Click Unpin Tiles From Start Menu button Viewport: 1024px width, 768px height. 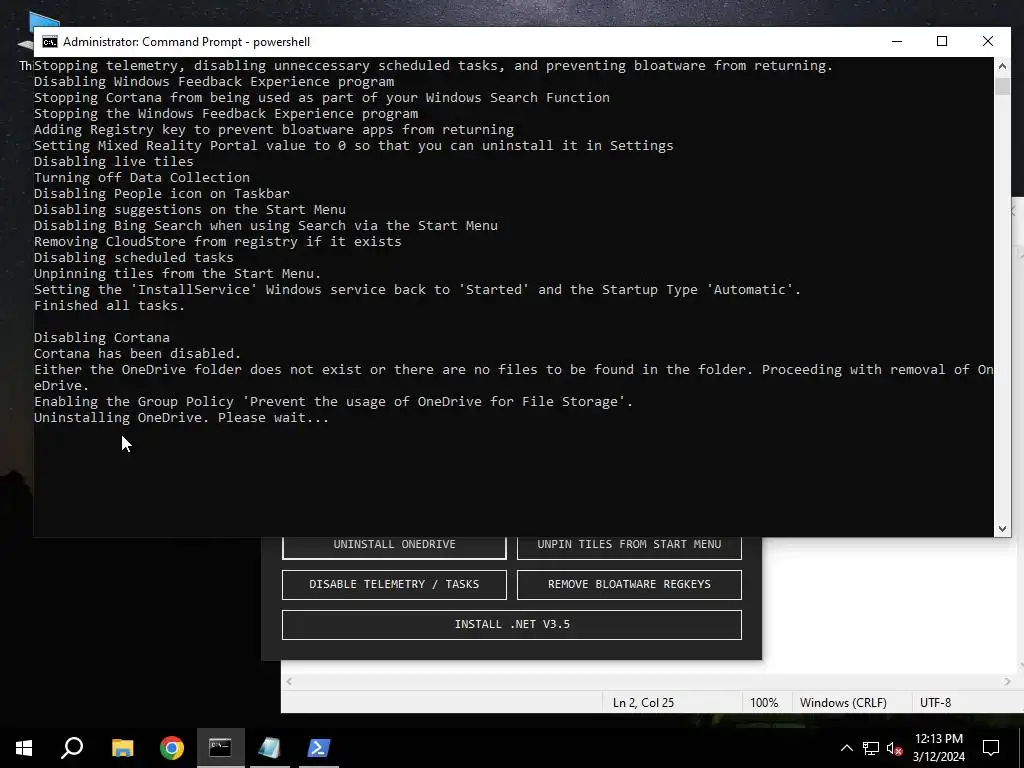[629, 547]
